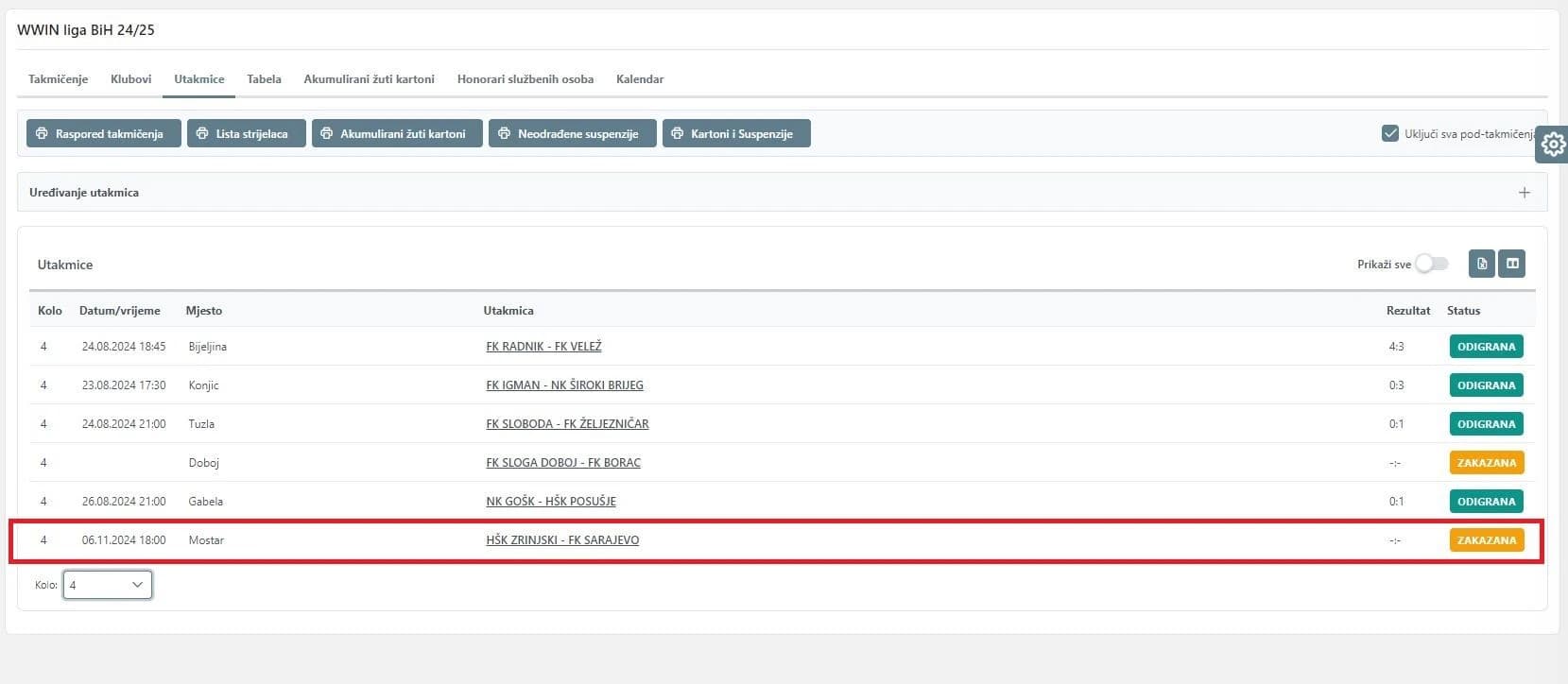Click WWIN liga BiH 24/25 heading
The width and height of the screenshot is (1568, 684).
pos(86,30)
